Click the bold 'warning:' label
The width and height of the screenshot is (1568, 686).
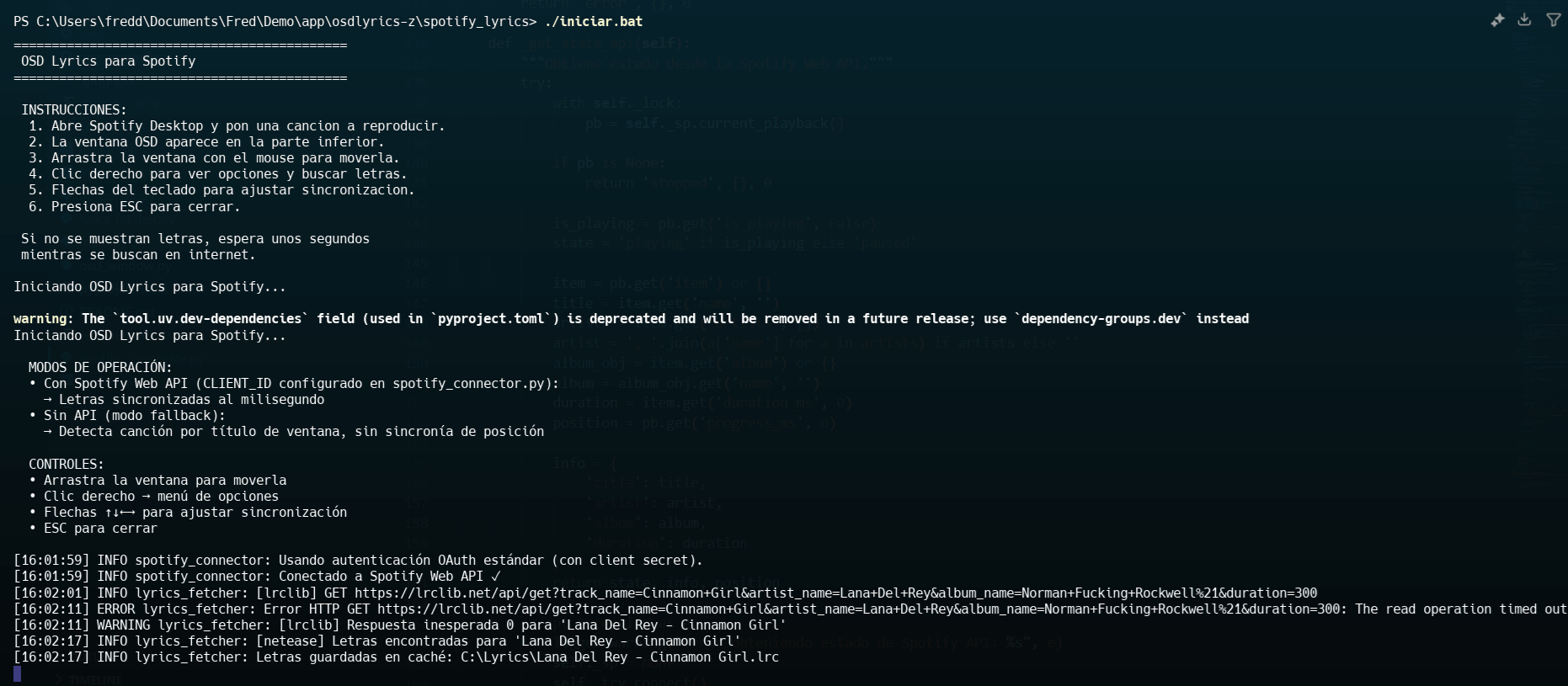pyautogui.click(x=44, y=318)
